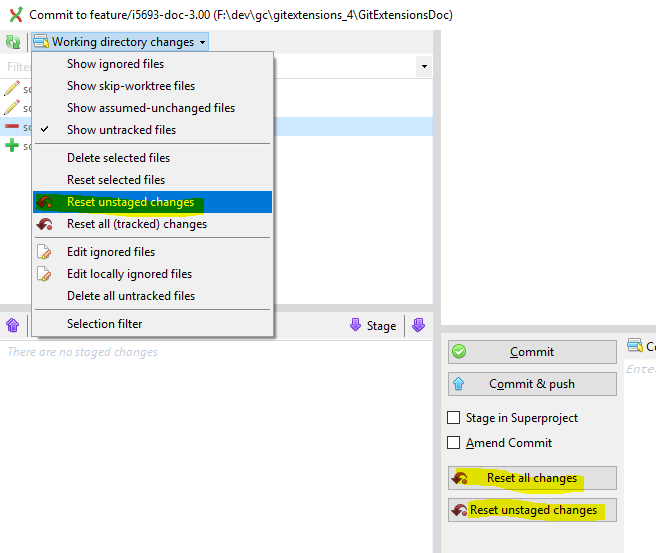The width and height of the screenshot is (656, 553).
Task: Select Show ignored files menu item
Action: click(x=153, y=64)
